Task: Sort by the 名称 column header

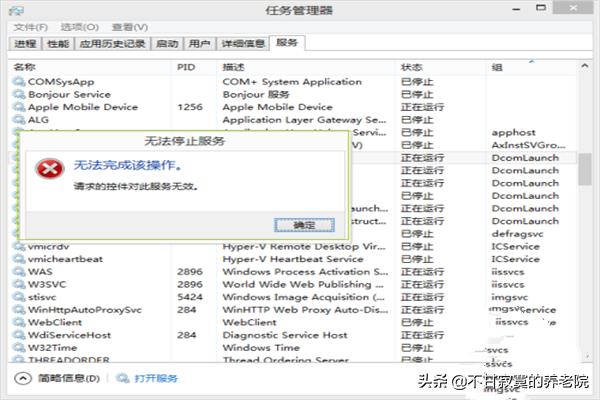Action: click(x=24, y=67)
